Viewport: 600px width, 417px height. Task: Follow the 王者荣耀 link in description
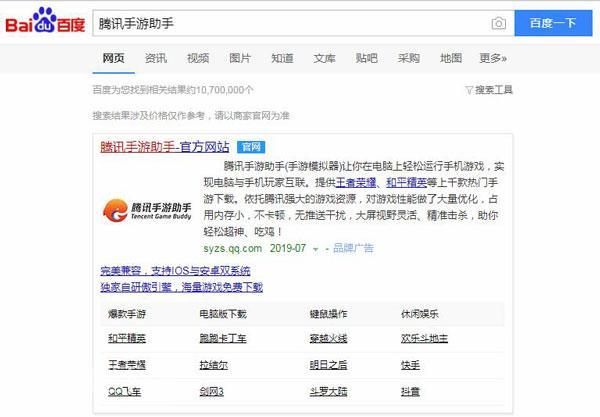pyautogui.click(x=356, y=183)
